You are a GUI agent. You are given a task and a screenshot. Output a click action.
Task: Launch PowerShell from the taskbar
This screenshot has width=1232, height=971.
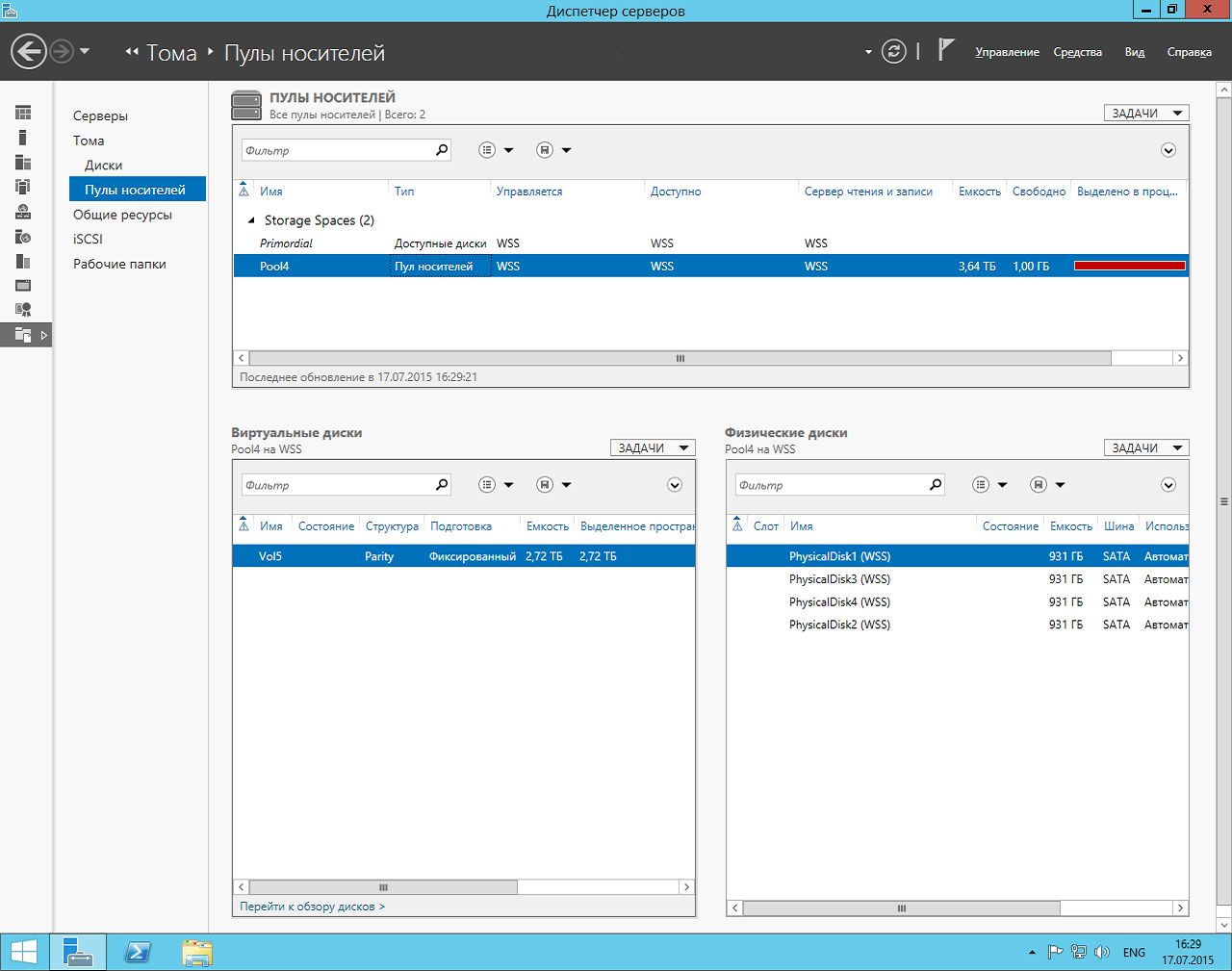pyautogui.click(x=139, y=952)
